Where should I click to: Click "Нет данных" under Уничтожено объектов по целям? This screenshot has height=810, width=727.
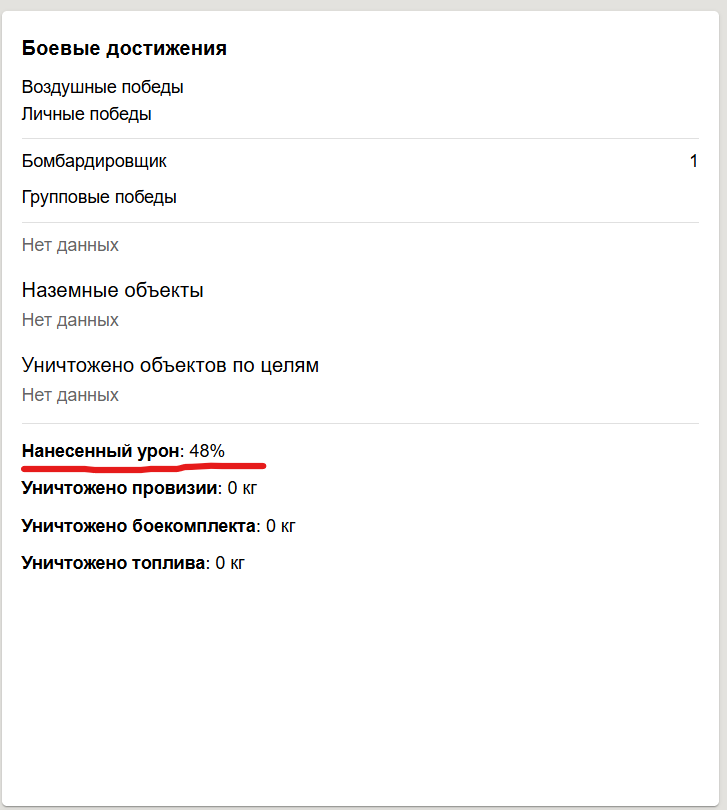click(x=70, y=395)
